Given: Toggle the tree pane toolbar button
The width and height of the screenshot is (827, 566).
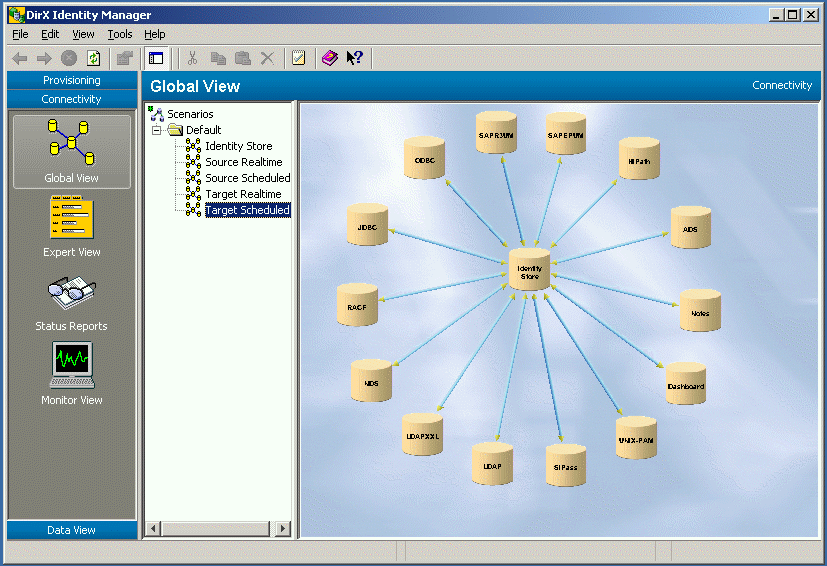Looking at the screenshot, I should [x=155, y=58].
